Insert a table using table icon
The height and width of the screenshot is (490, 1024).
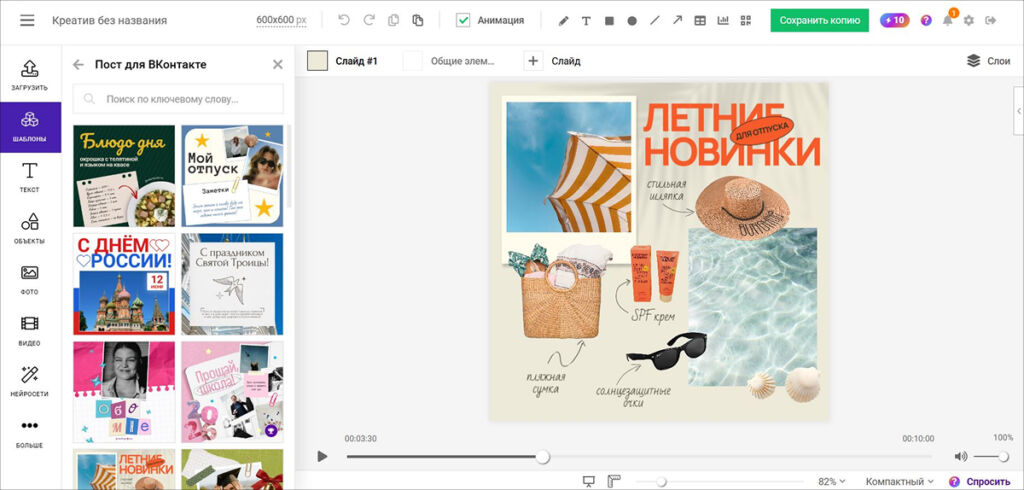click(700, 21)
